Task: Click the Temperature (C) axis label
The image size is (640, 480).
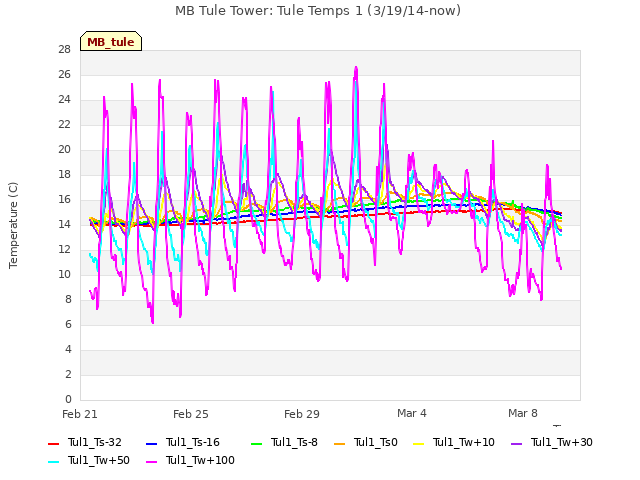Action: tap(13, 225)
